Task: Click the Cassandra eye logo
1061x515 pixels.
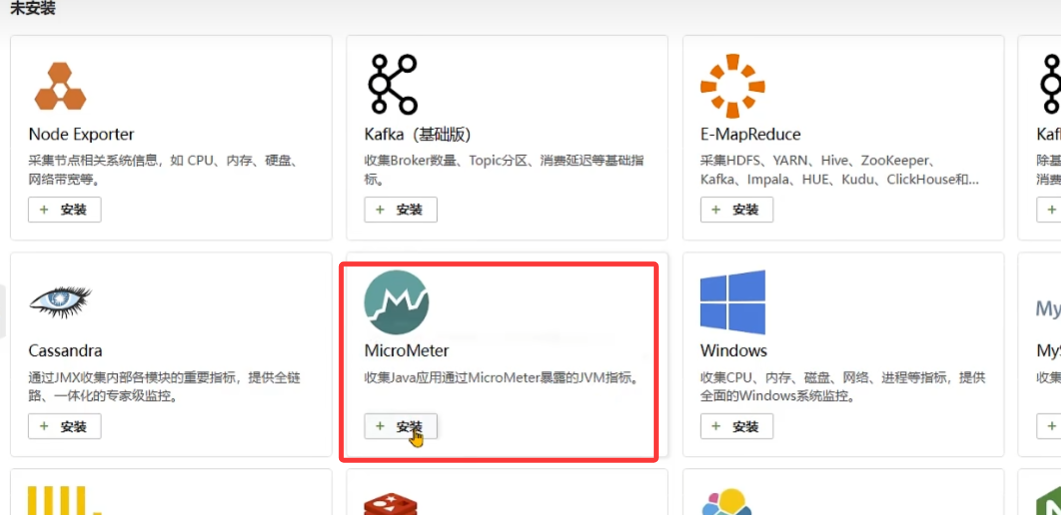Action: tap(60, 302)
